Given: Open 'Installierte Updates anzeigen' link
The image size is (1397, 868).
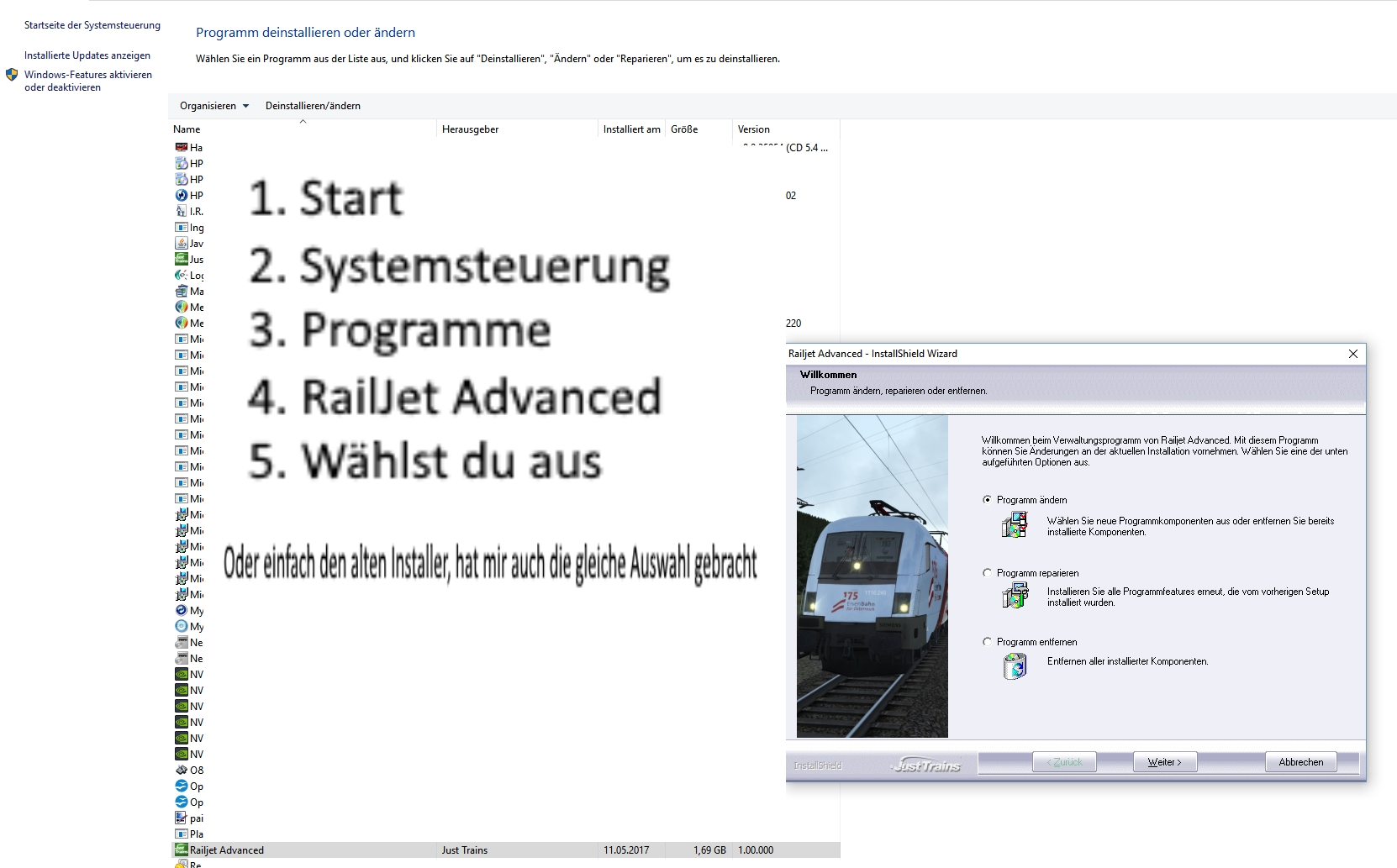Looking at the screenshot, I should (87, 55).
